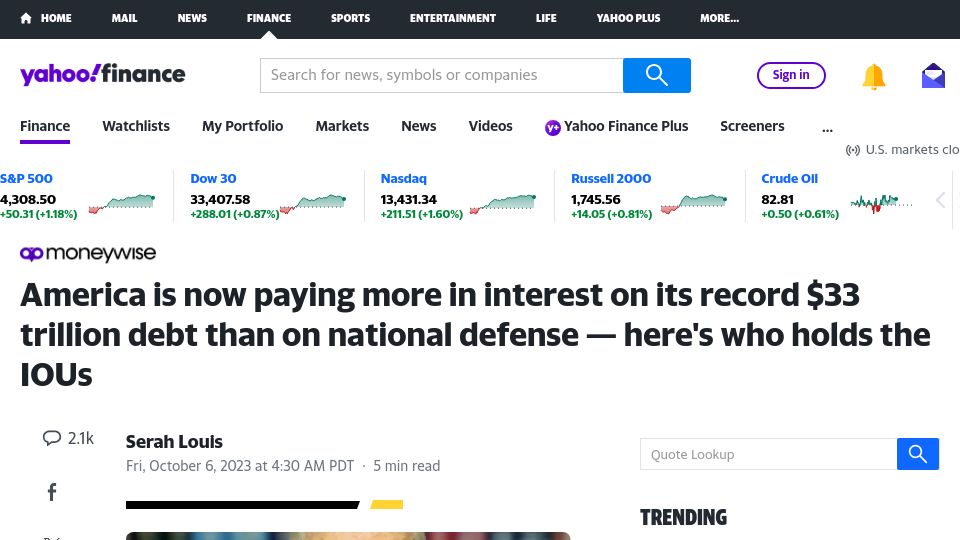The height and width of the screenshot is (540, 960).
Task: Open the MORE... top bar menu
Action: tap(719, 18)
